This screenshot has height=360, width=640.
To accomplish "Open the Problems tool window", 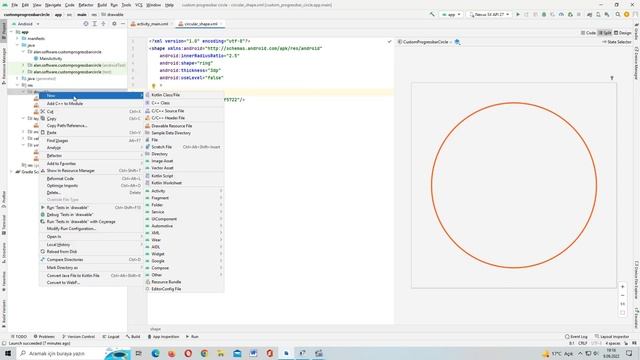I will click(x=44, y=337).
